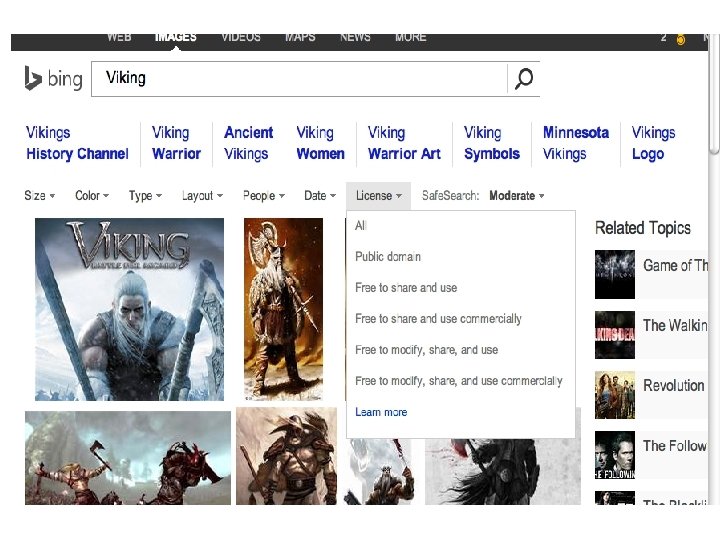Open The Following topic thumbnail
This screenshot has height=540, width=720.
coord(615,455)
